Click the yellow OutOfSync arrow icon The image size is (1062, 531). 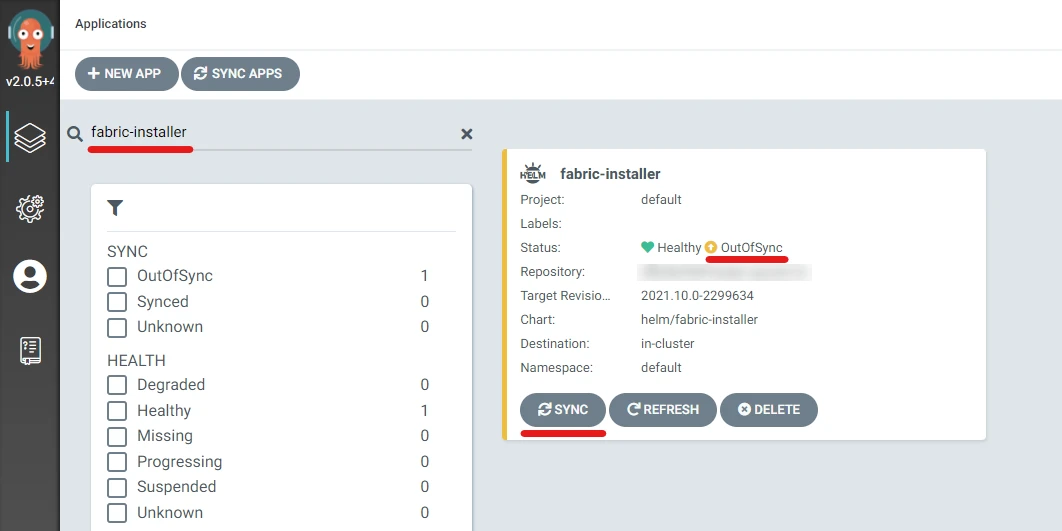coord(710,247)
